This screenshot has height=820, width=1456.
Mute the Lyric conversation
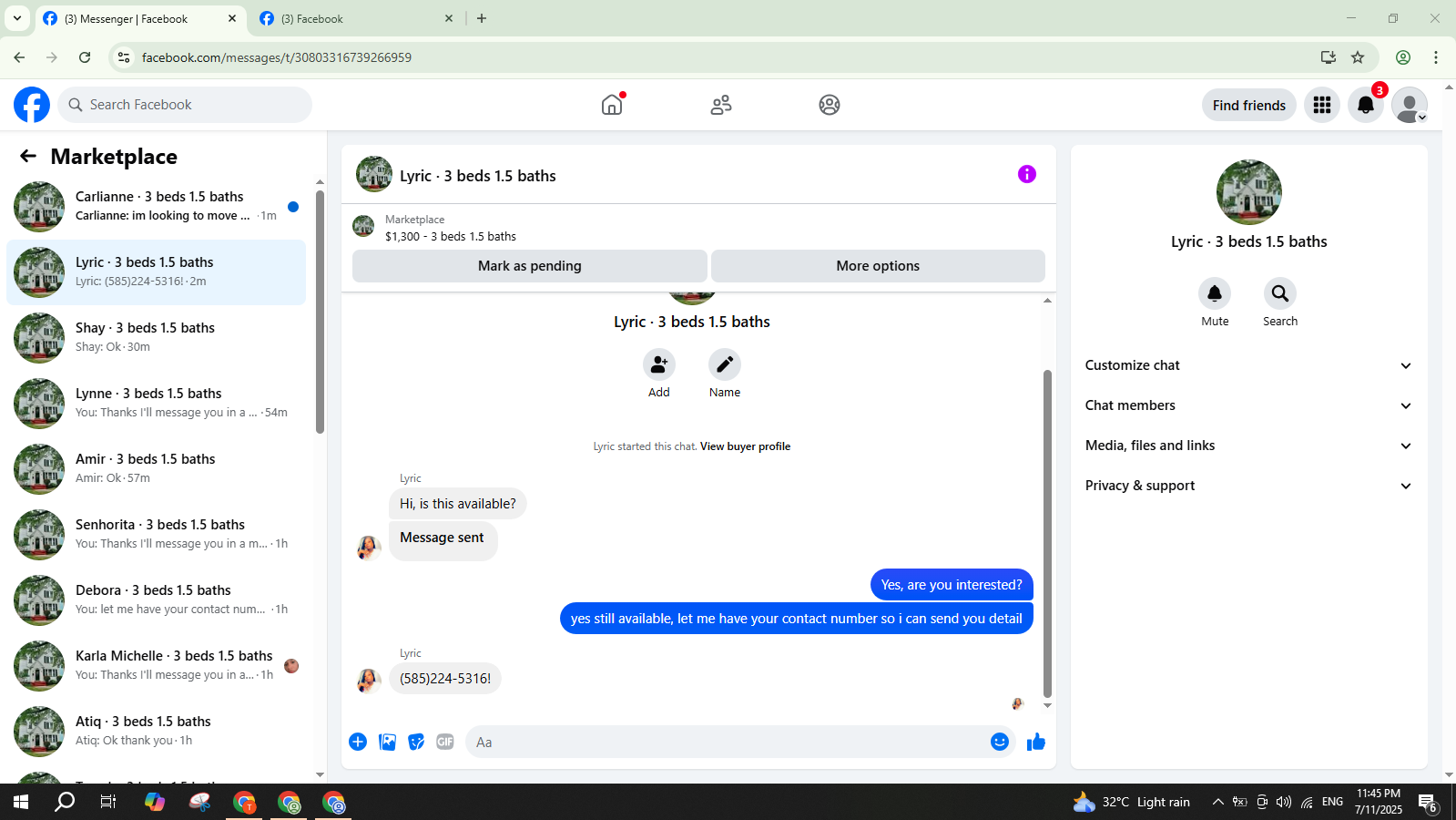[1215, 293]
